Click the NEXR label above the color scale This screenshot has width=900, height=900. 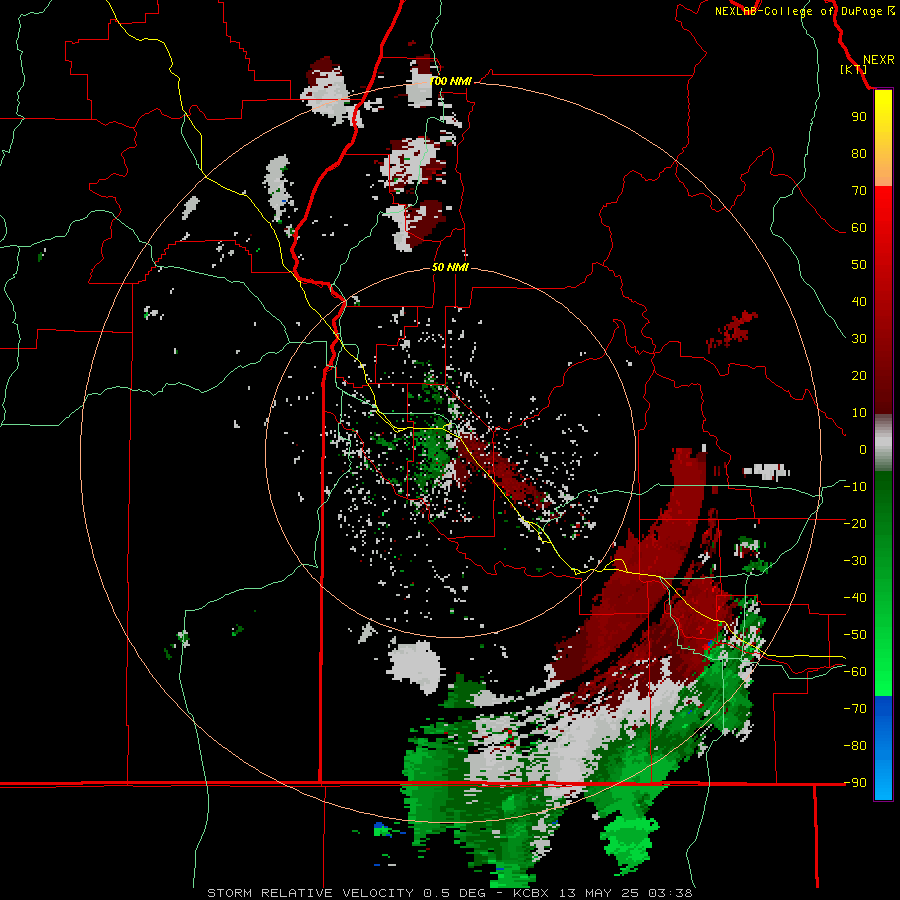pyautogui.click(x=879, y=60)
